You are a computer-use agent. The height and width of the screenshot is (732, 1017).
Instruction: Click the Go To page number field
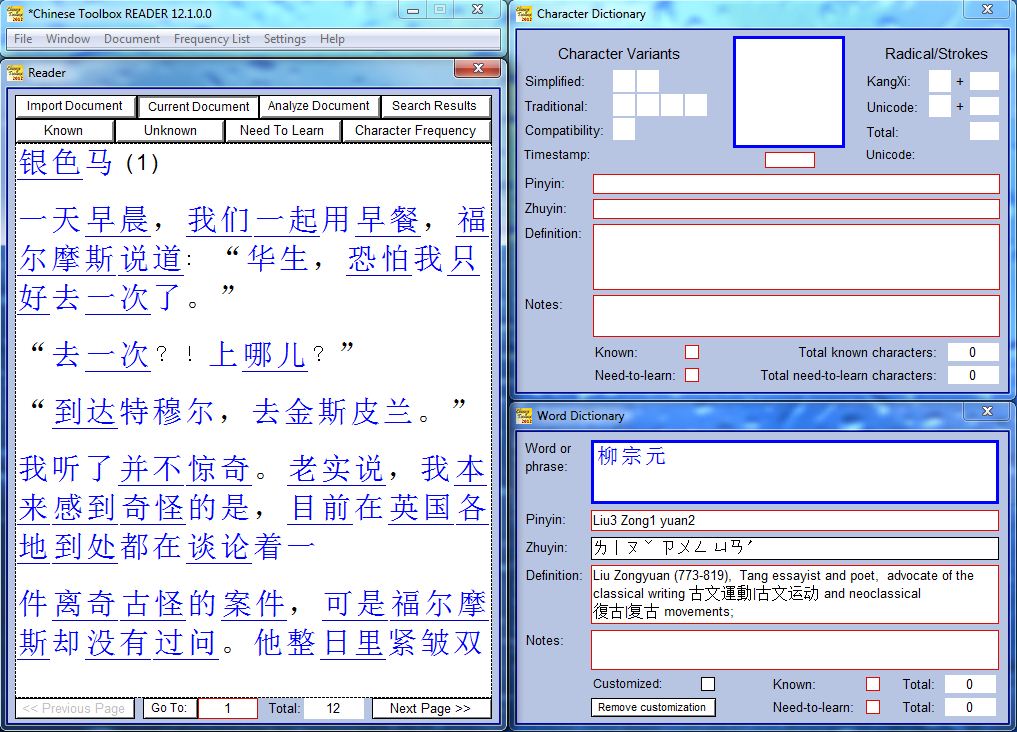tap(227, 708)
